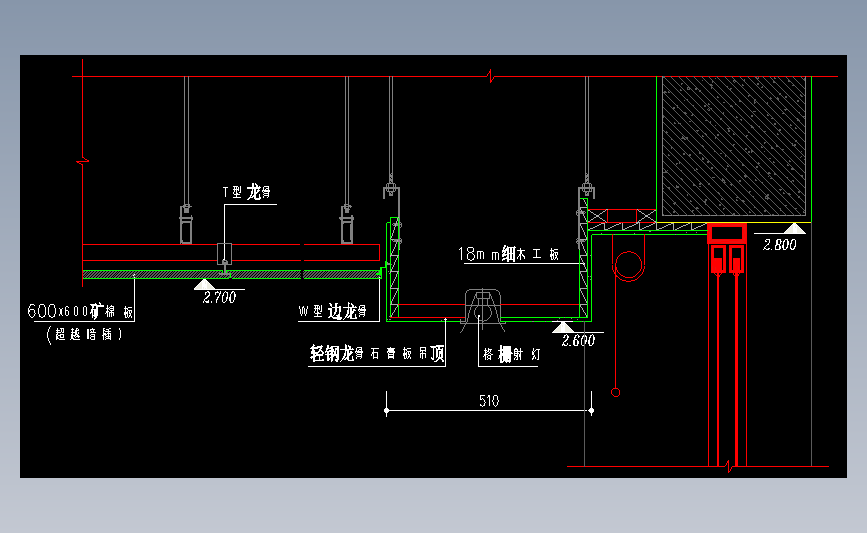Select the '18mm细木工板' annotation label

click(x=509, y=254)
